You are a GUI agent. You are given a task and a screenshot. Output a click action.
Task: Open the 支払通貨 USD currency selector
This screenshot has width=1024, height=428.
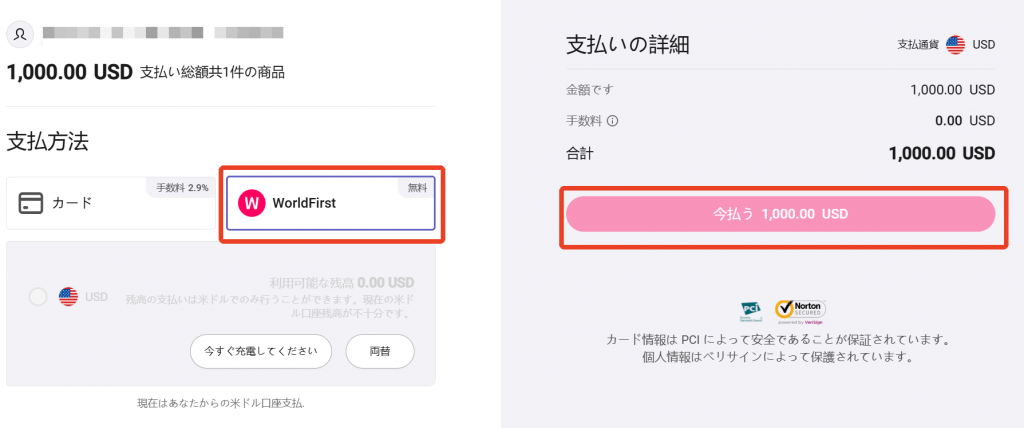pos(946,44)
